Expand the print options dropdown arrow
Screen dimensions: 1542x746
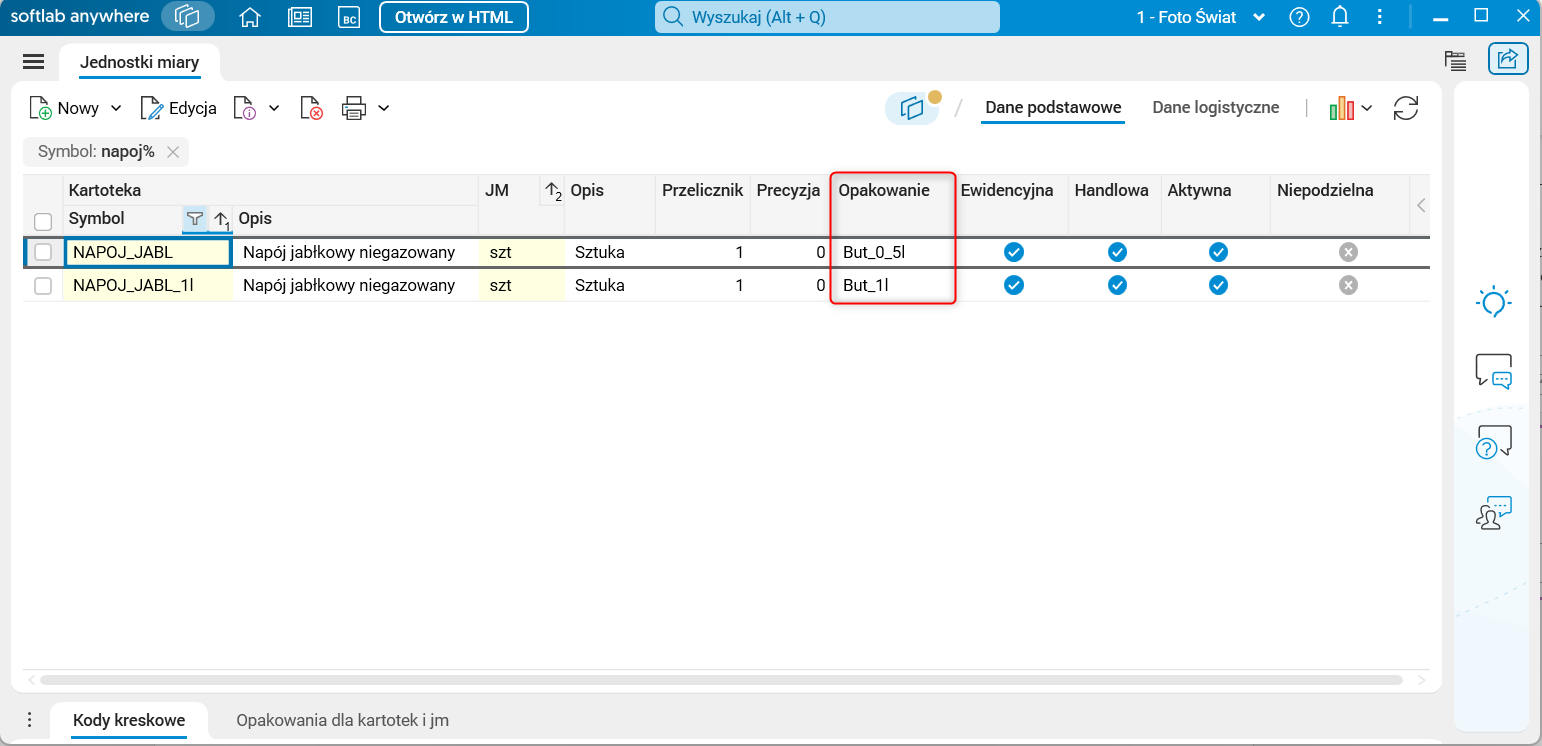(383, 108)
